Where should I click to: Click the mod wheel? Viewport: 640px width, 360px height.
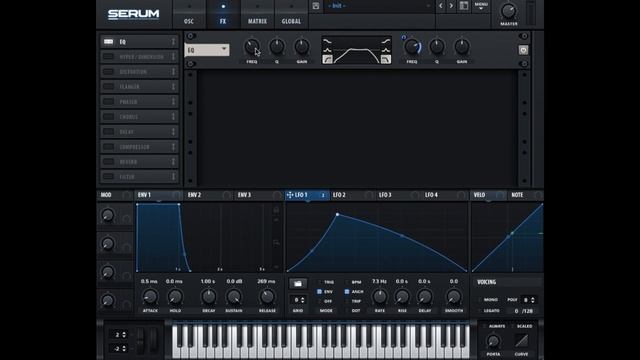pyautogui.click(x=153, y=340)
